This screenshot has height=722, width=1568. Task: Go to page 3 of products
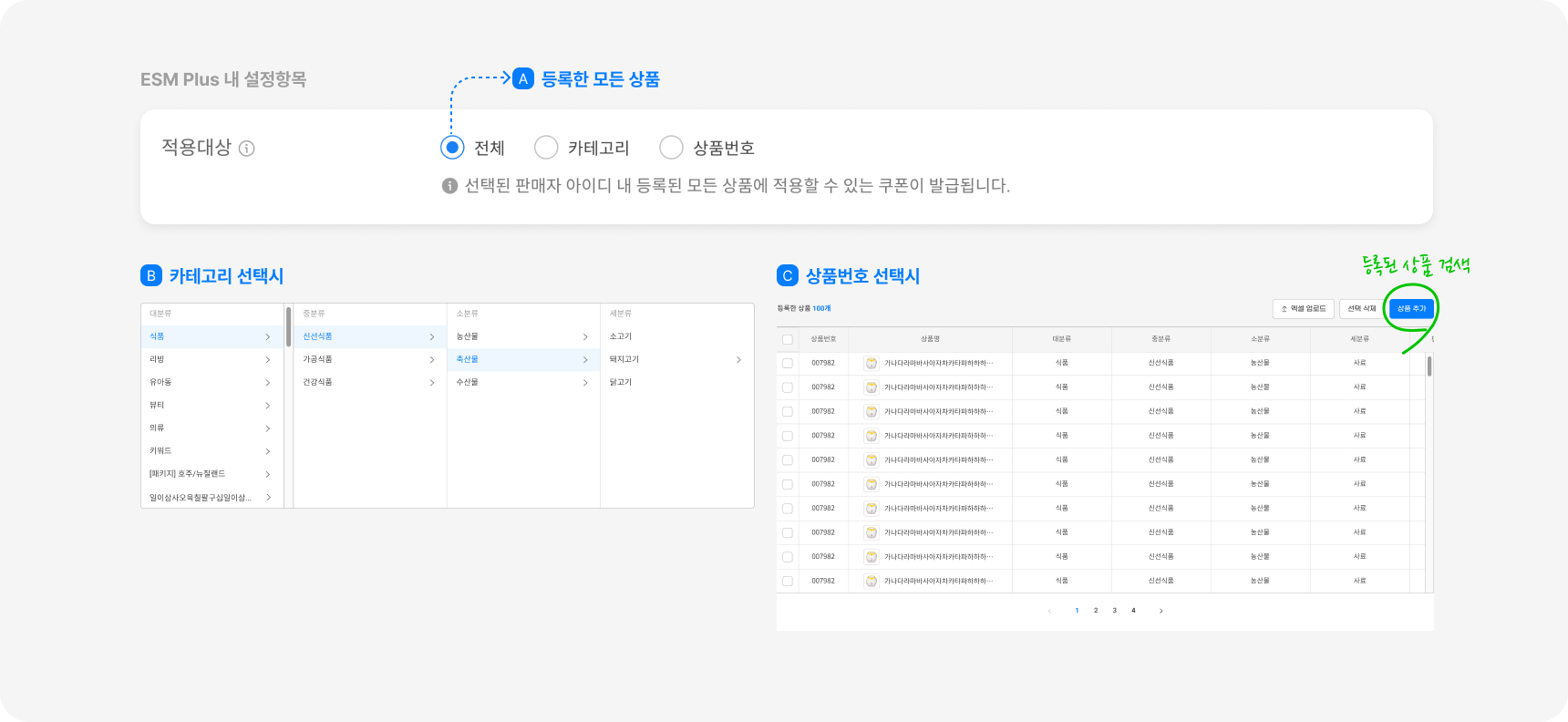pyautogui.click(x=1114, y=611)
